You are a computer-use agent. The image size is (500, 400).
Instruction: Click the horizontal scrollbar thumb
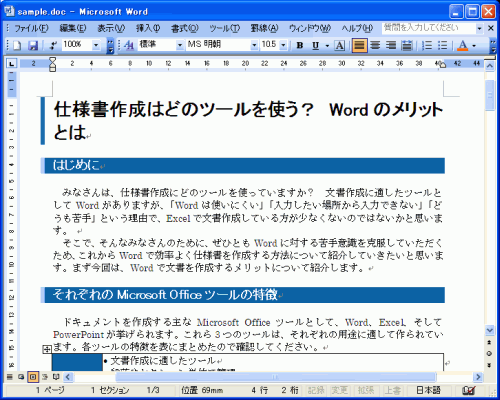[275, 377]
